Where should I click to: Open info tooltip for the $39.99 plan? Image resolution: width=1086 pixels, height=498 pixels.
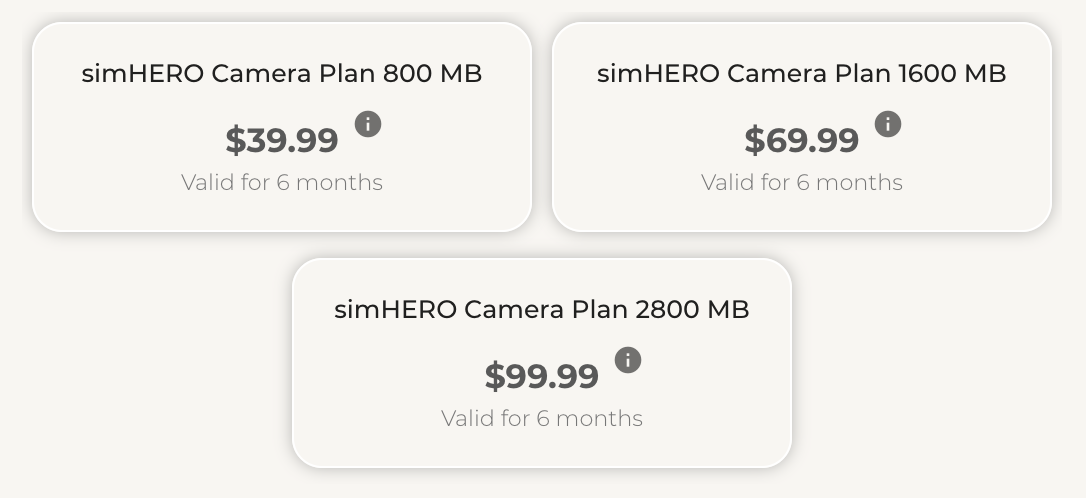point(368,124)
